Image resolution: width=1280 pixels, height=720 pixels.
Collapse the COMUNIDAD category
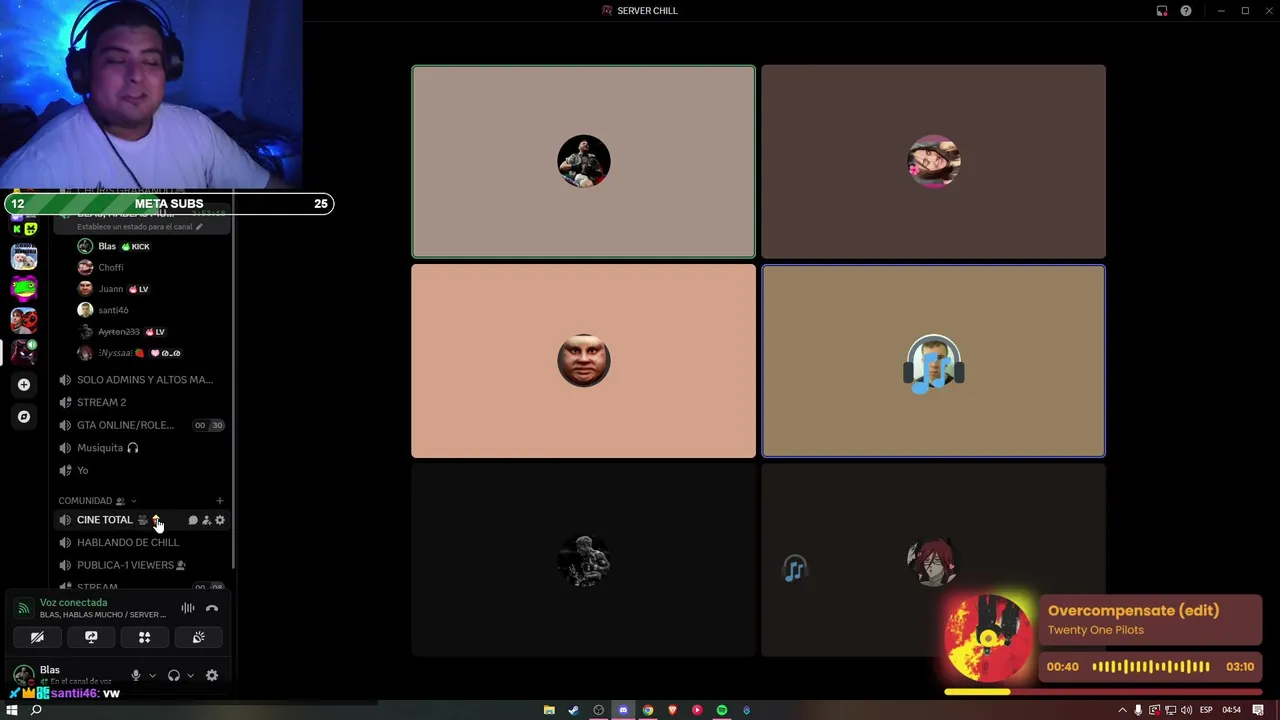[98, 501]
